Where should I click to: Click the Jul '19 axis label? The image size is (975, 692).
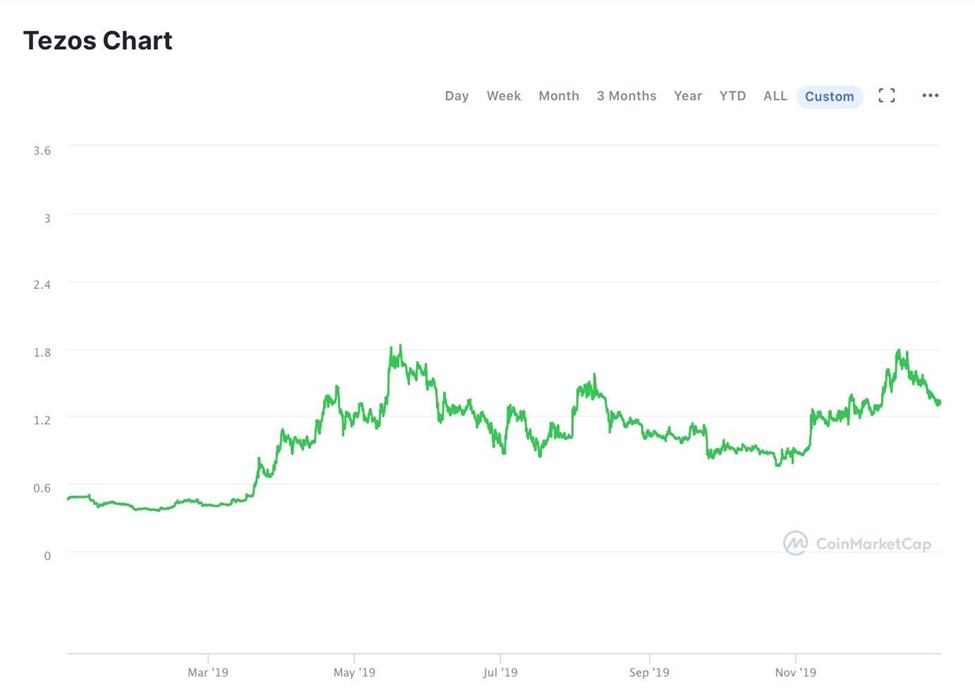pyautogui.click(x=500, y=672)
